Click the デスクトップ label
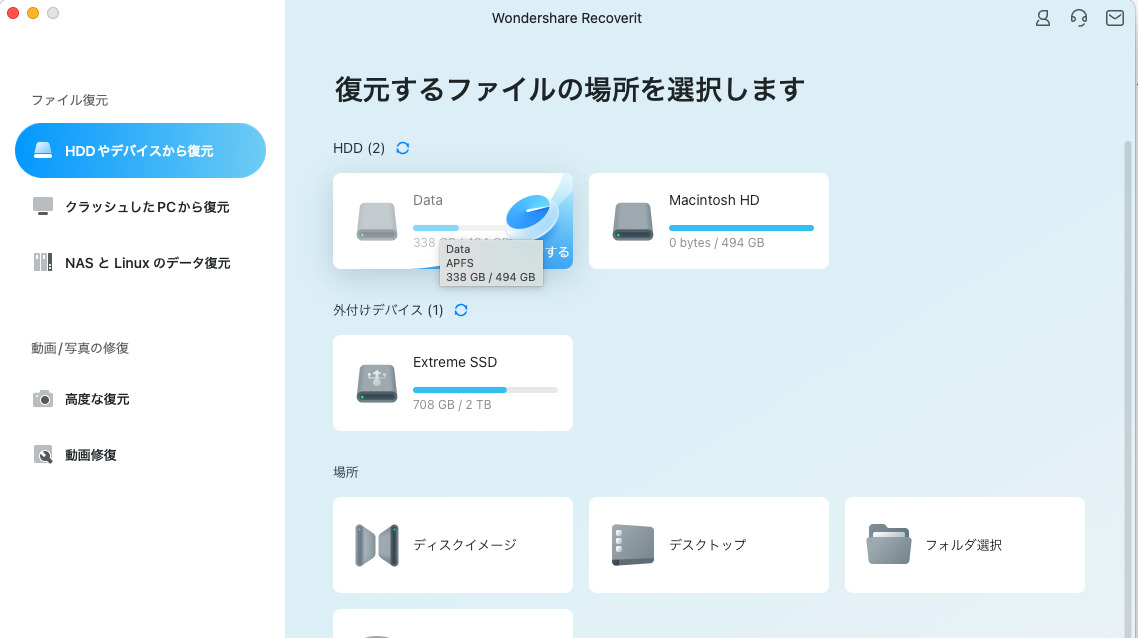Image resolution: width=1138 pixels, height=638 pixels. (708, 545)
